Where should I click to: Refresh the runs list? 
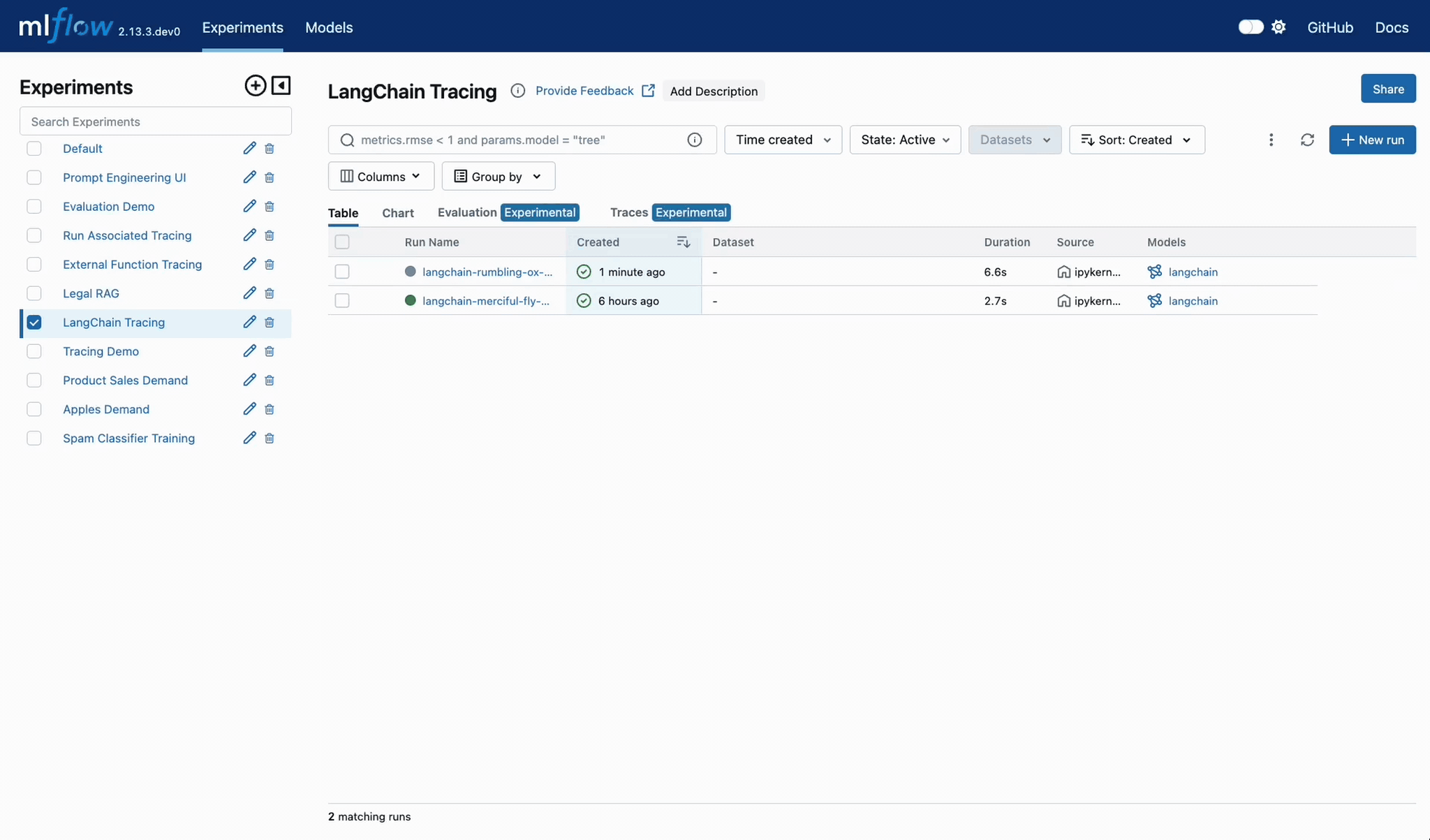(x=1306, y=140)
